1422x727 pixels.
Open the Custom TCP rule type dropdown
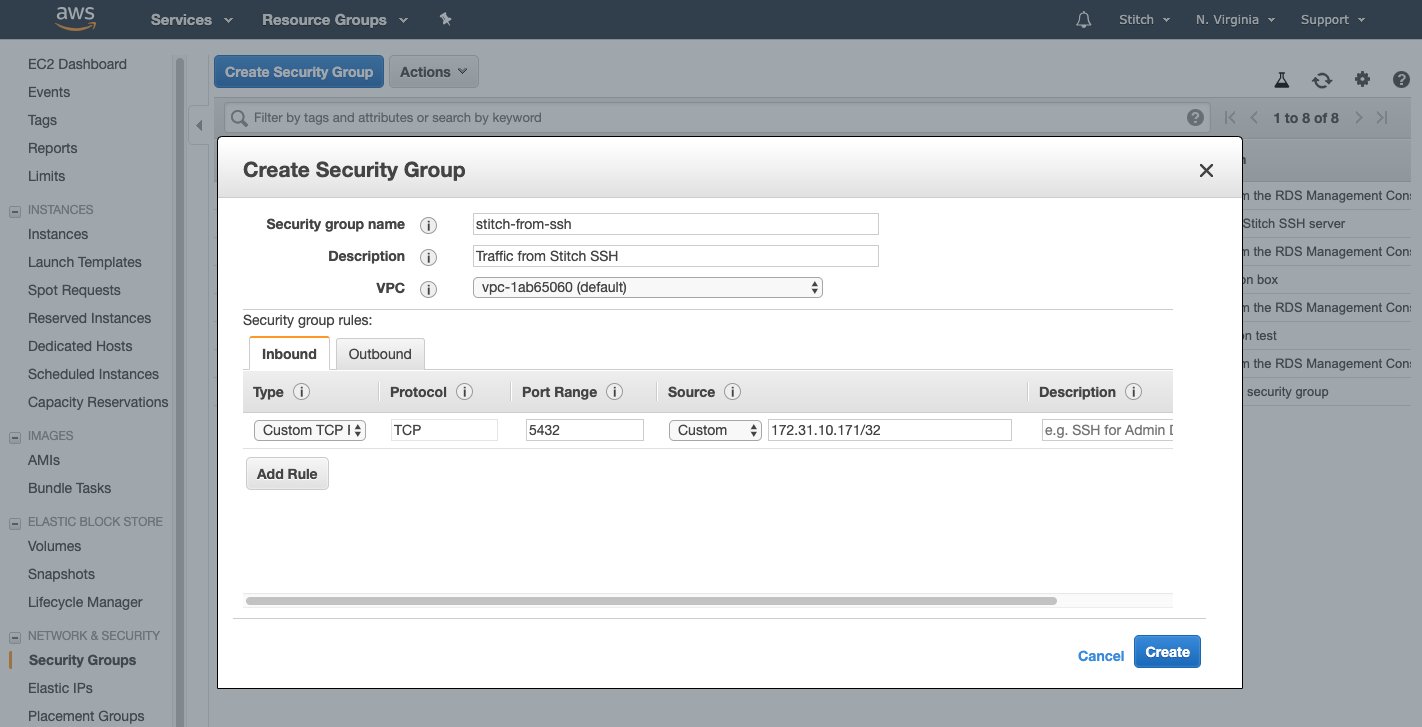point(310,429)
